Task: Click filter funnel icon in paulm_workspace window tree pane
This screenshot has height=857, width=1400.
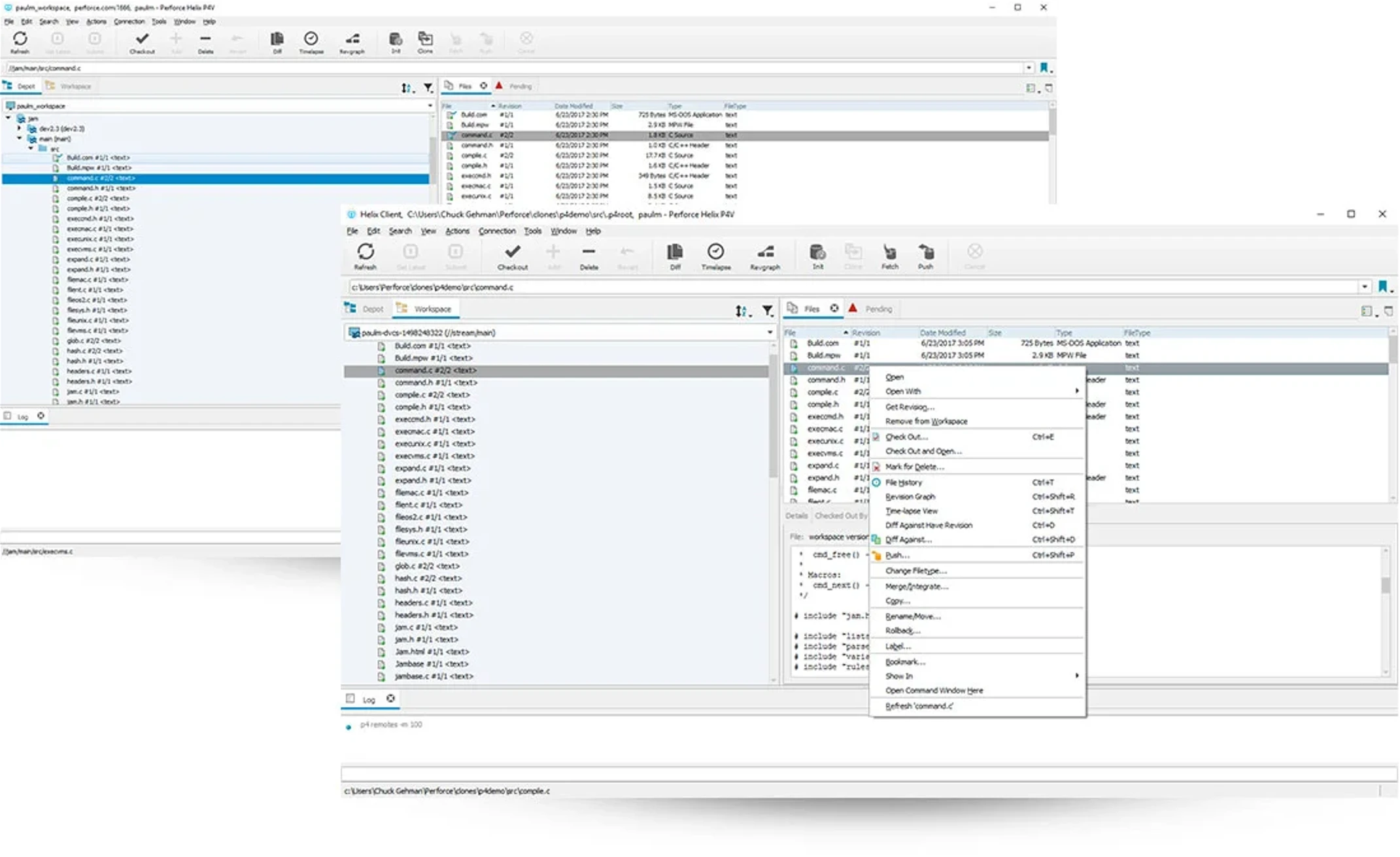Action: coord(428,88)
